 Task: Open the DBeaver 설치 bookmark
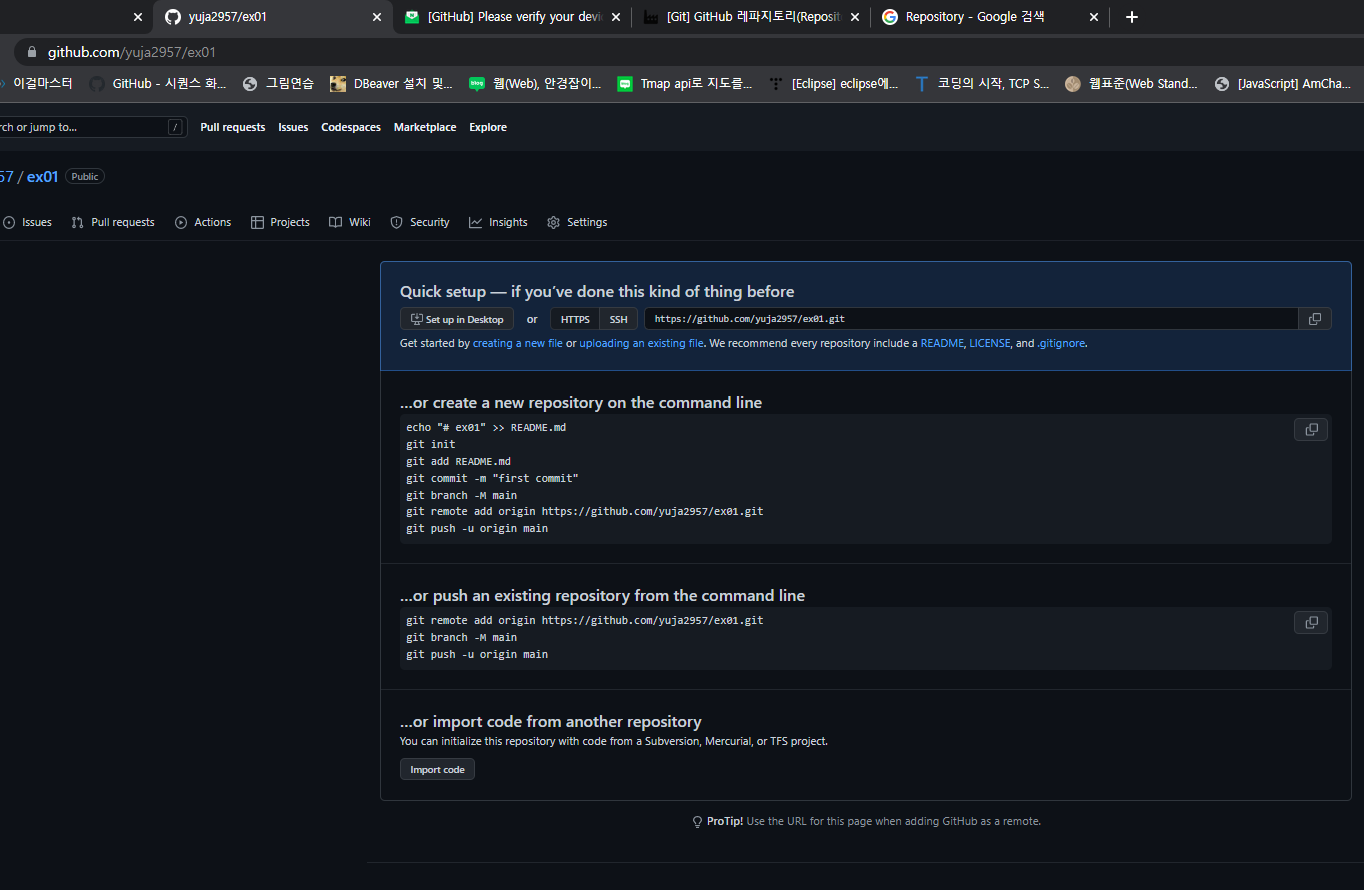tap(391, 84)
